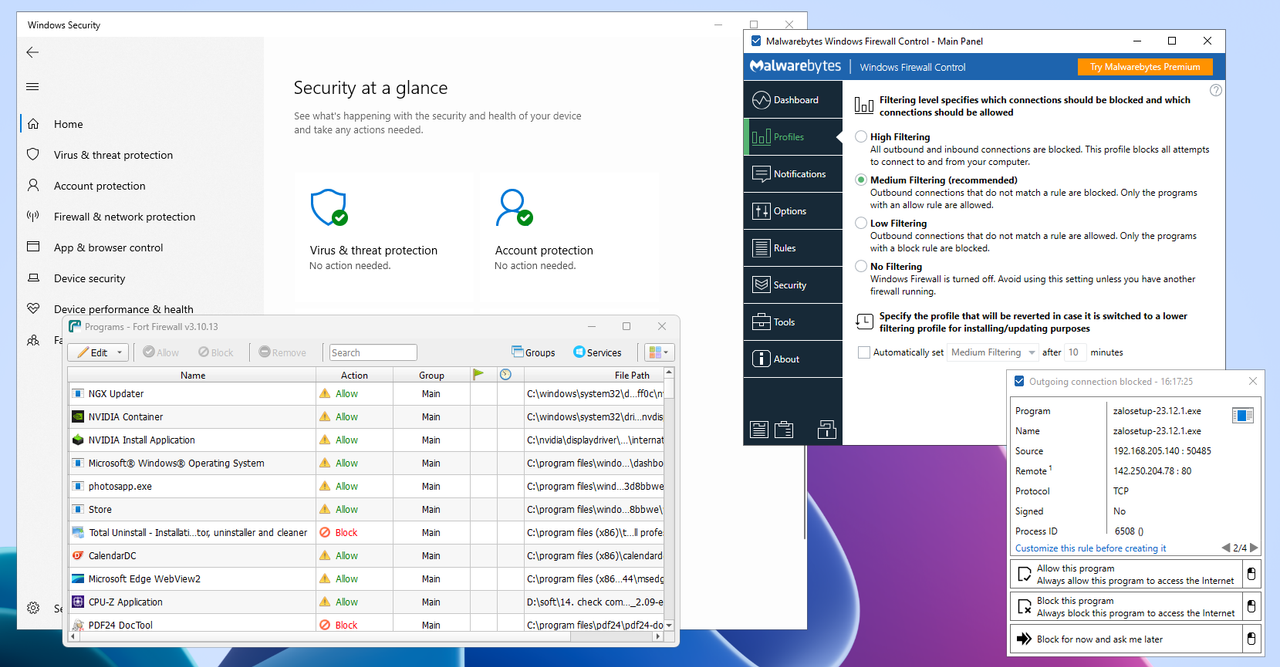Open the colored grid options dropdown in Fort Firewall

pos(660,352)
